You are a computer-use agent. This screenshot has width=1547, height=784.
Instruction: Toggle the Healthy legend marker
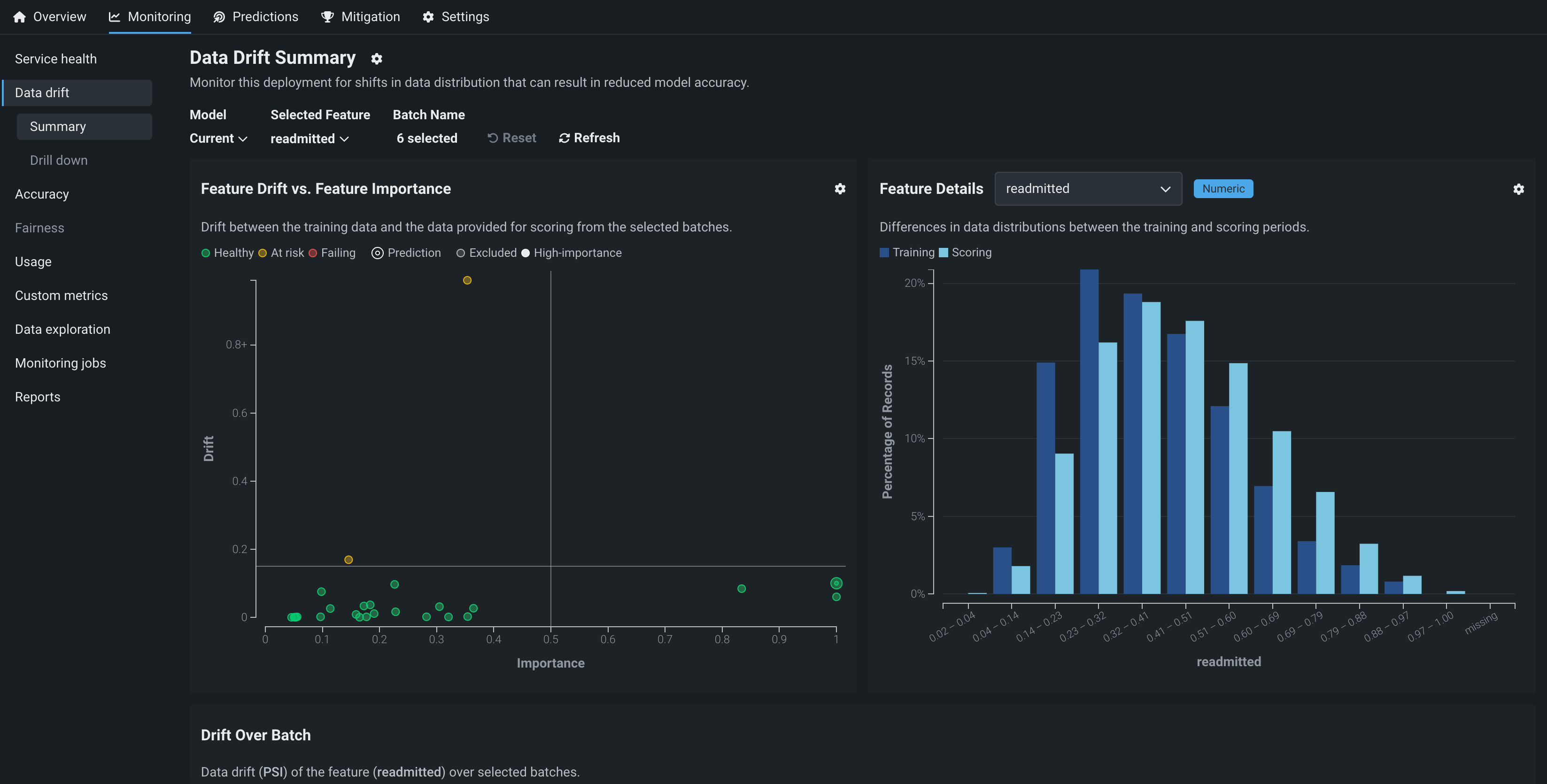pos(206,254)
